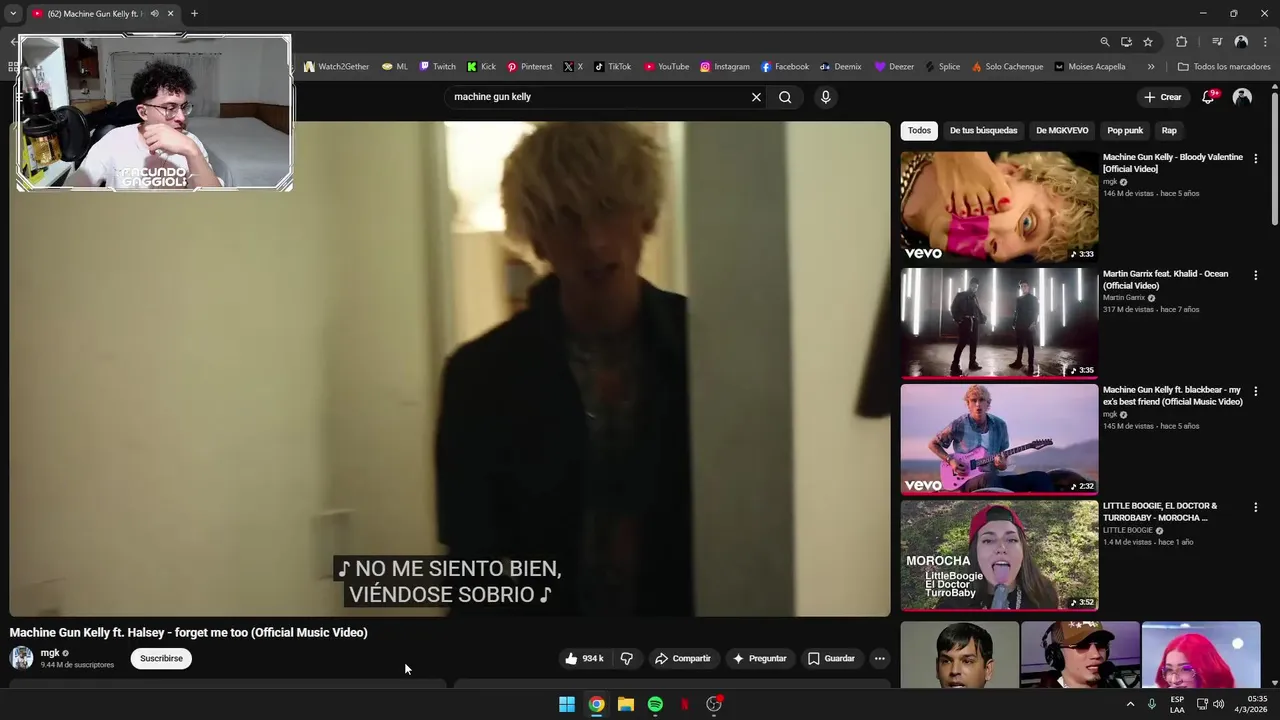
Task: Open Chrome zoom magnifier icon
Action: (x=1105, y=42)
